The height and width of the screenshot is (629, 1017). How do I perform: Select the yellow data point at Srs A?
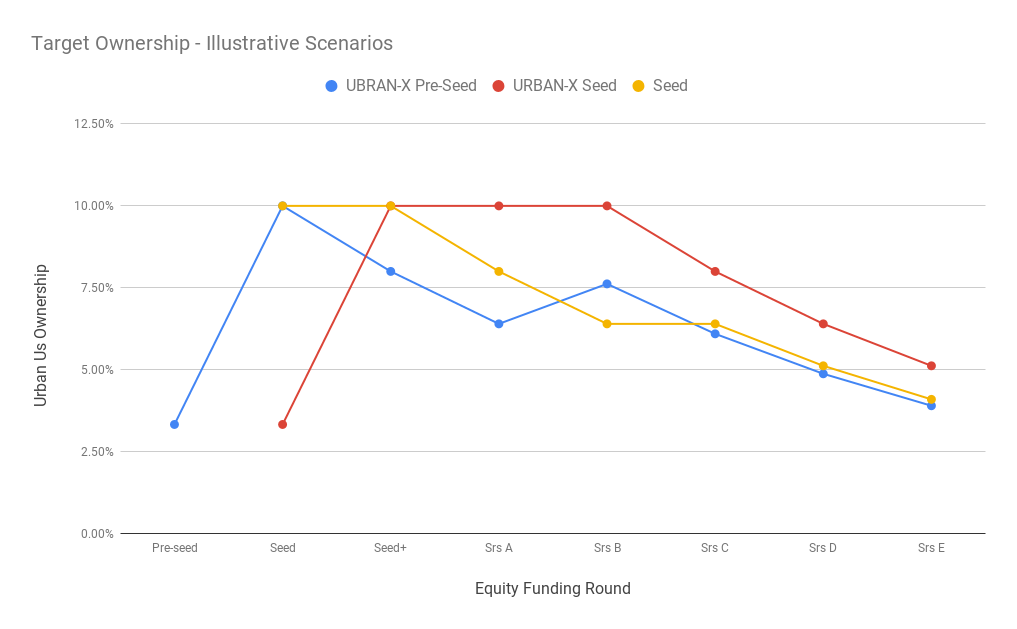[499, 271]
